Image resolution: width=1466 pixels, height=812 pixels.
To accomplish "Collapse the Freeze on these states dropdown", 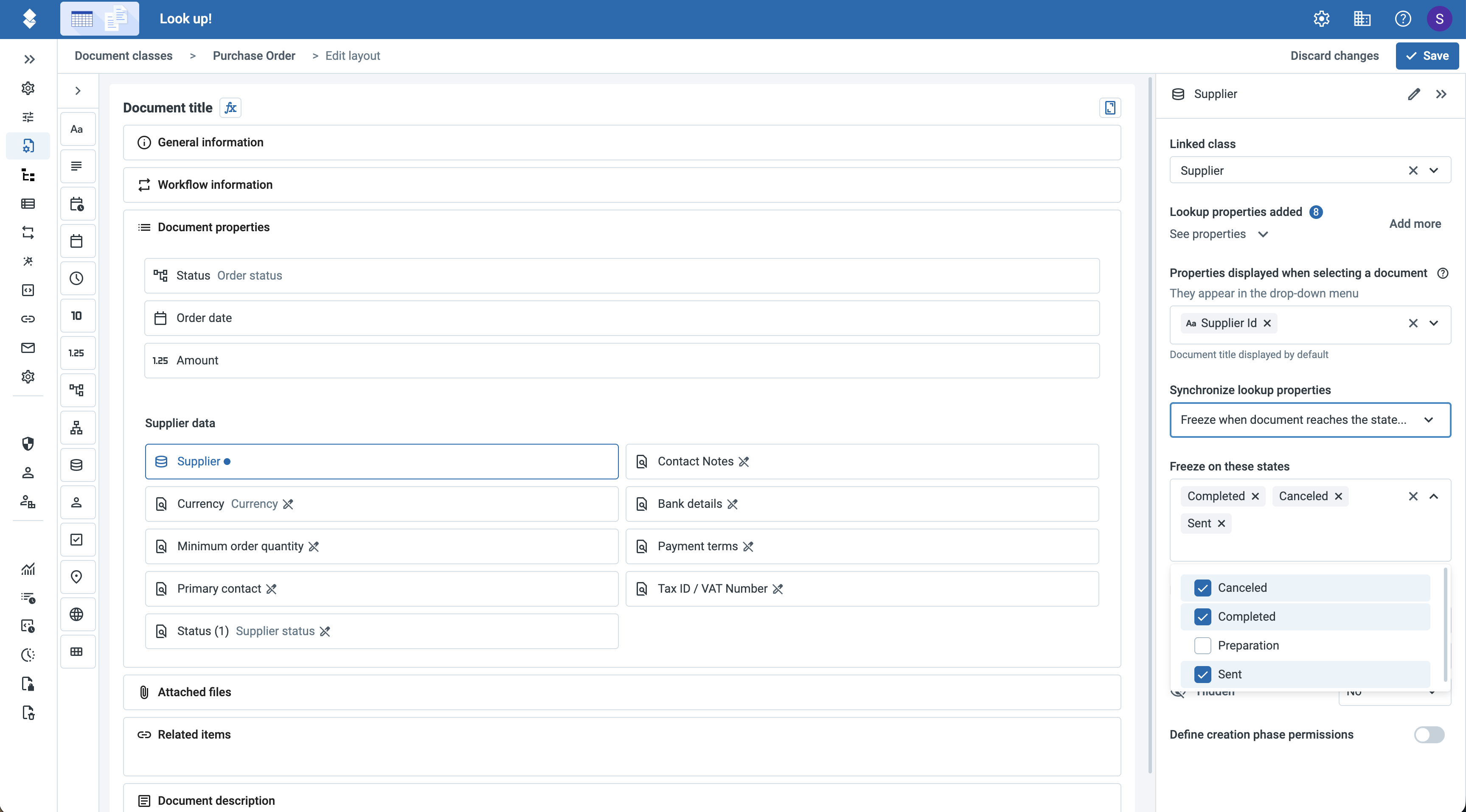I will [1433, 496].
